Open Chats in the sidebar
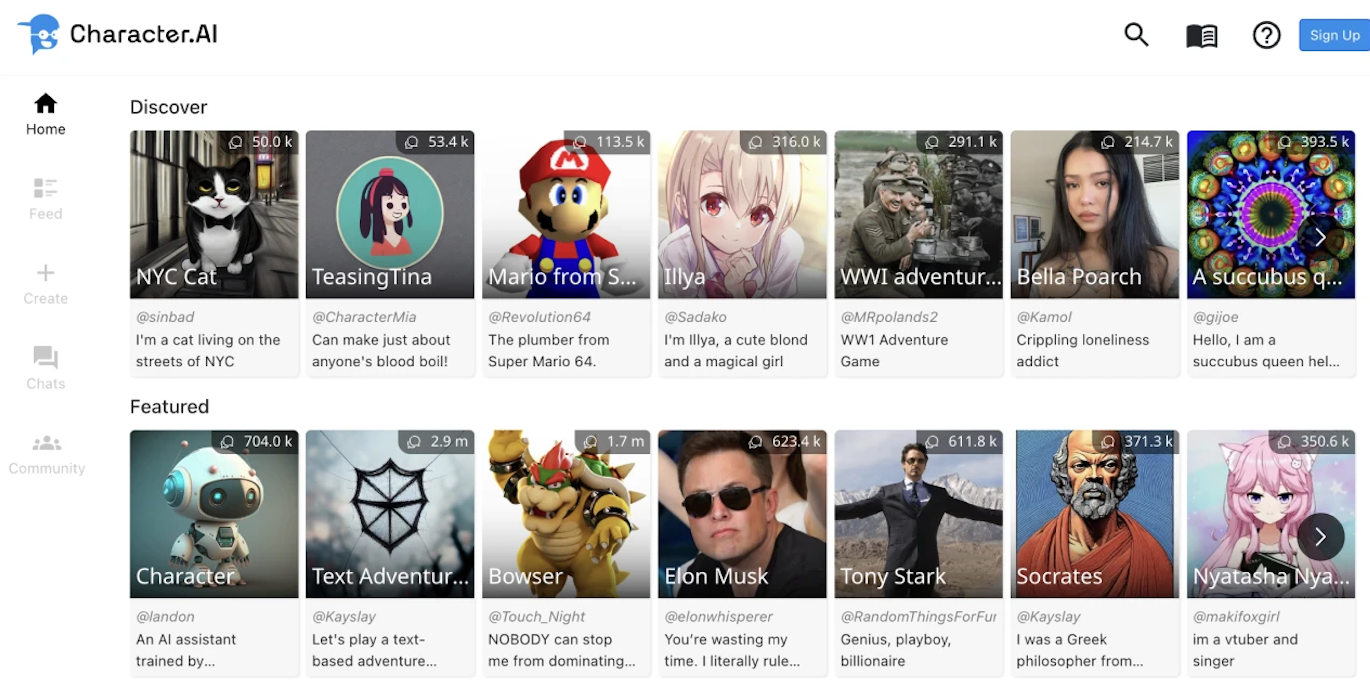This screenshot has width=1370, height=691. pos(46,369)
